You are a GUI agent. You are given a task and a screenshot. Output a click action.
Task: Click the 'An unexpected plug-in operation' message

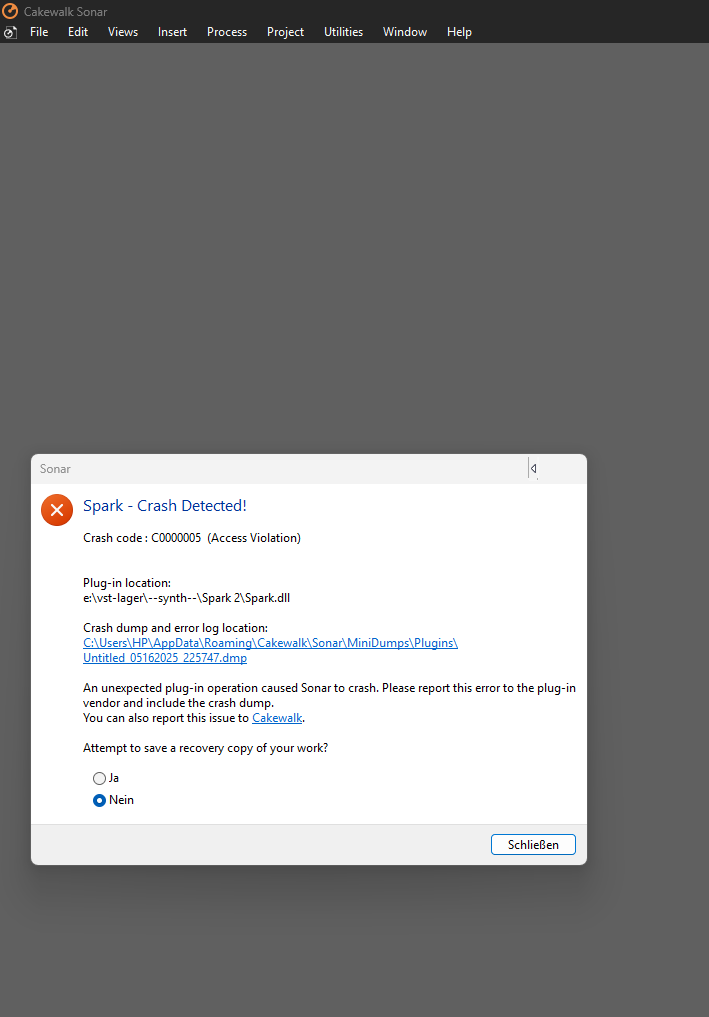(330, 695)
